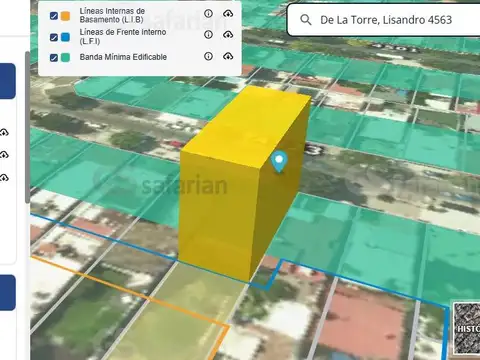Click the orange L.I.B color swatch

point(66,16)
